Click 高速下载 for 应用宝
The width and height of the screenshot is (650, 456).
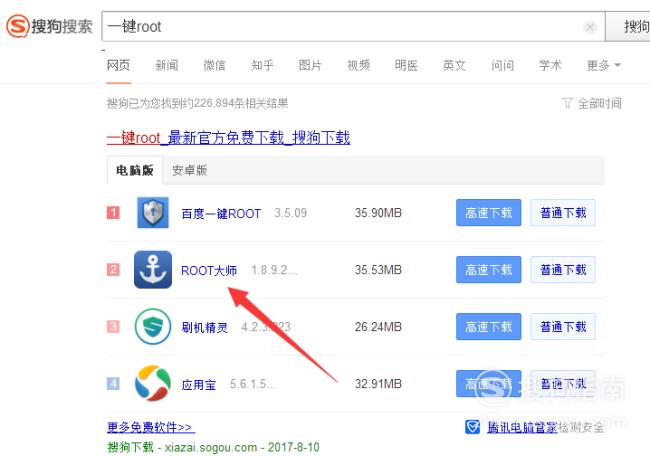click(488, 383)
